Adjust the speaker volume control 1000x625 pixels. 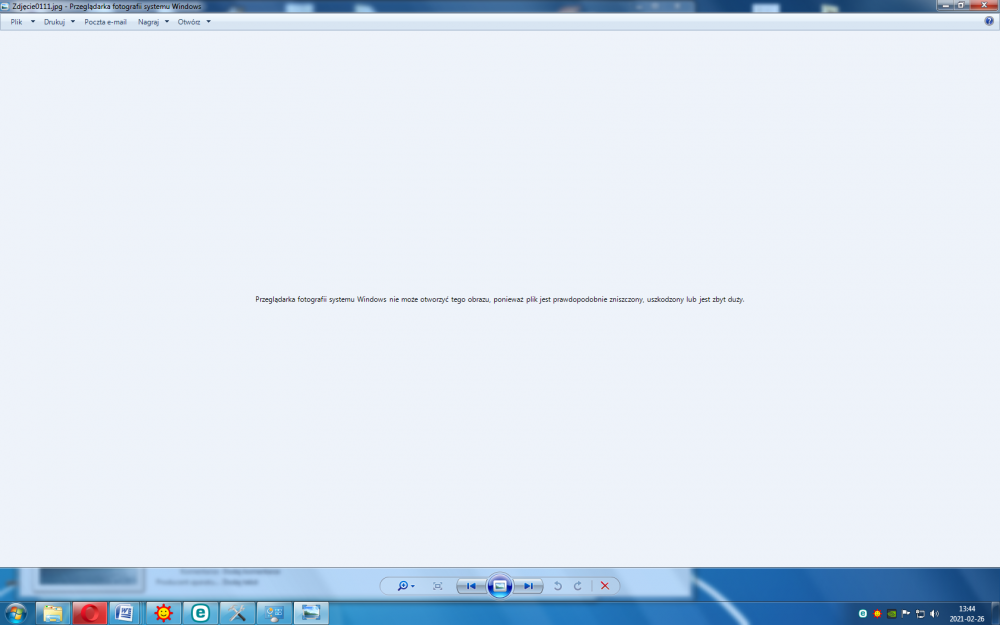(932, 611)
